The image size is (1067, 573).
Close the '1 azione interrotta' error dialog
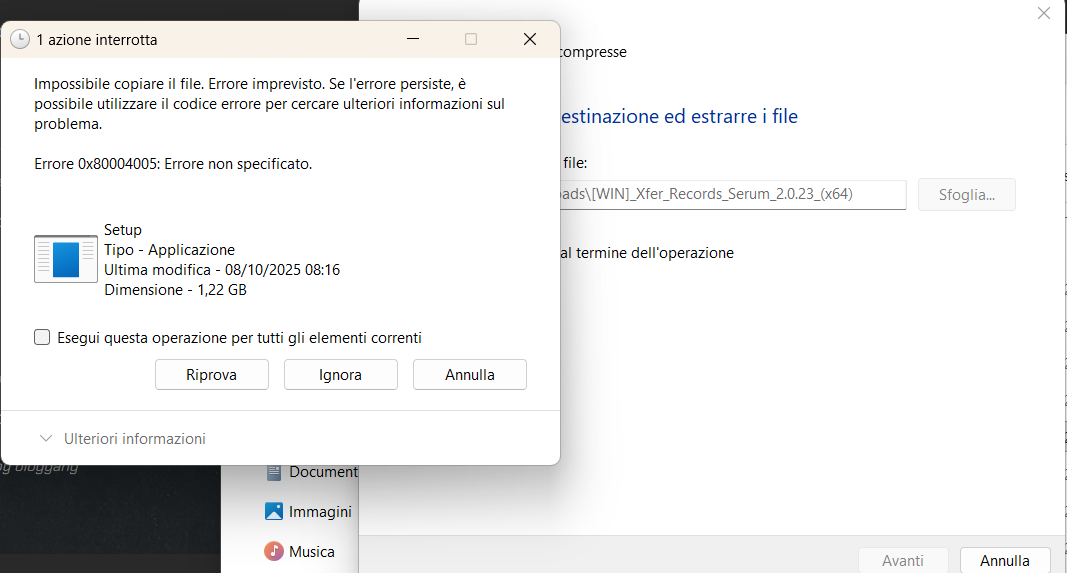point(530,39)
